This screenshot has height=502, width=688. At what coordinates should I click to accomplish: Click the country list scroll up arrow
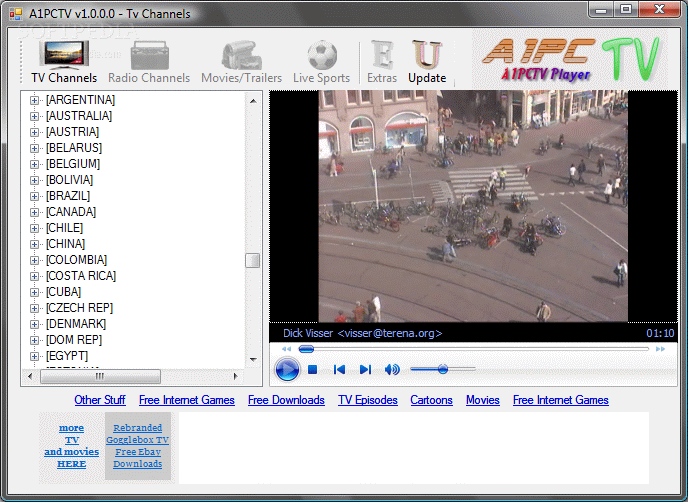tap(253, 101)
